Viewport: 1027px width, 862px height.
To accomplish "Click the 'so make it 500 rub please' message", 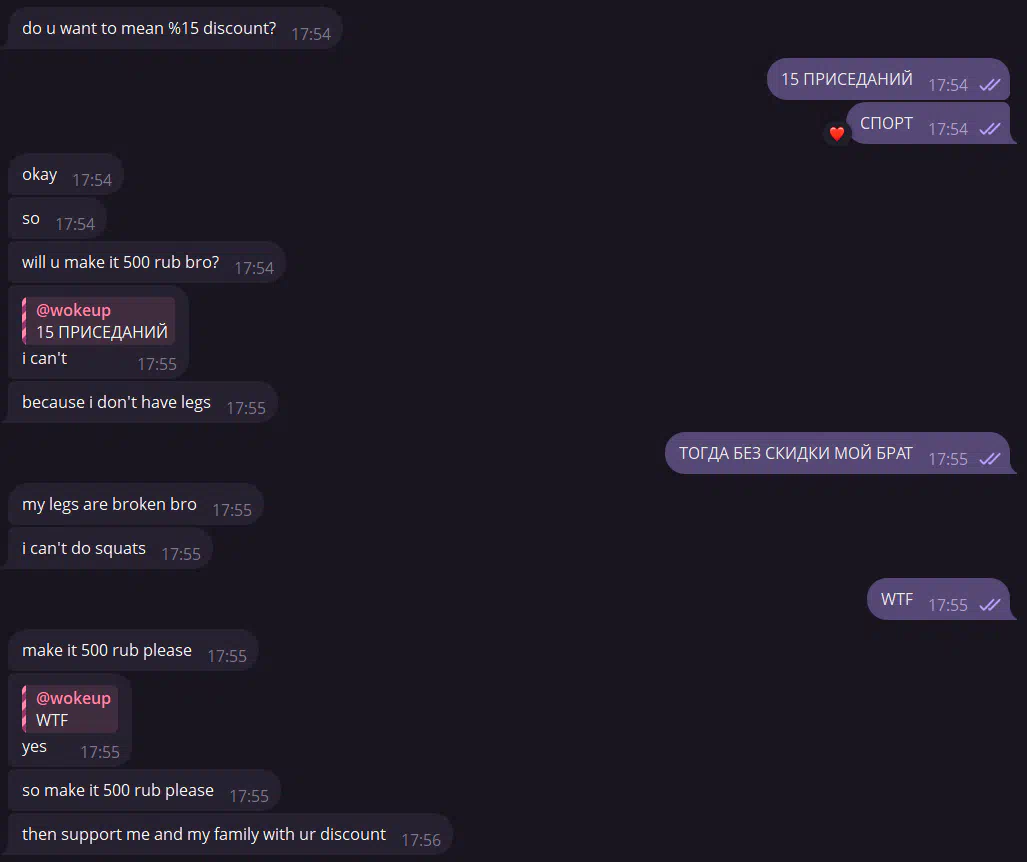I will point(144,791).
